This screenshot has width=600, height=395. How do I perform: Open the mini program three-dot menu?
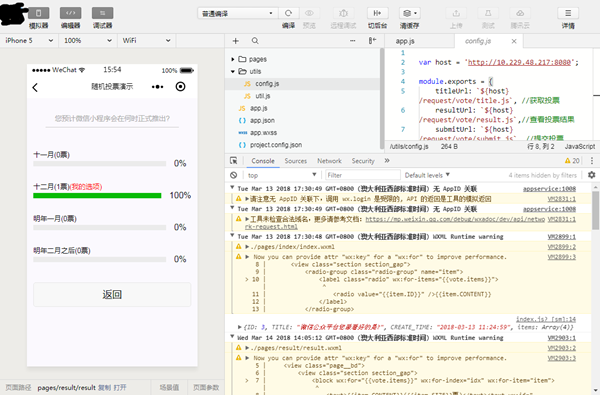point(157,87)
